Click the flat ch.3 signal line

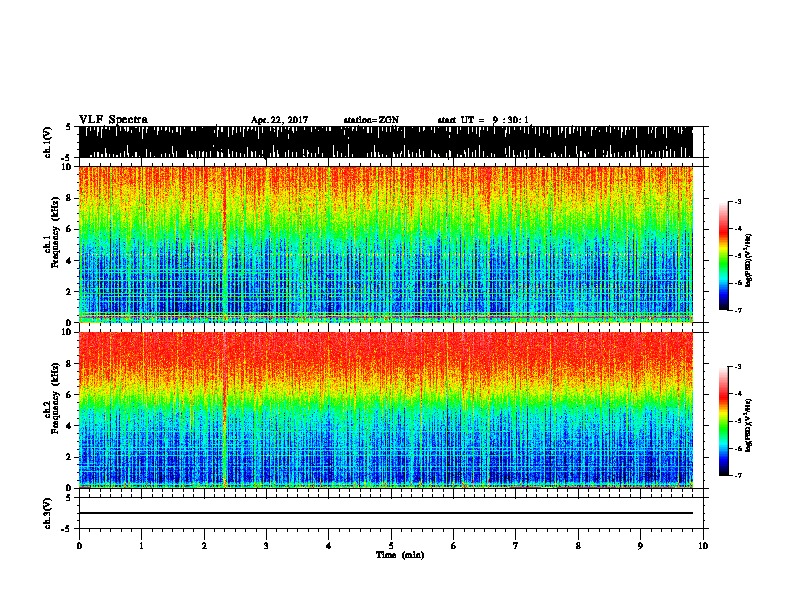coord(386,513)
